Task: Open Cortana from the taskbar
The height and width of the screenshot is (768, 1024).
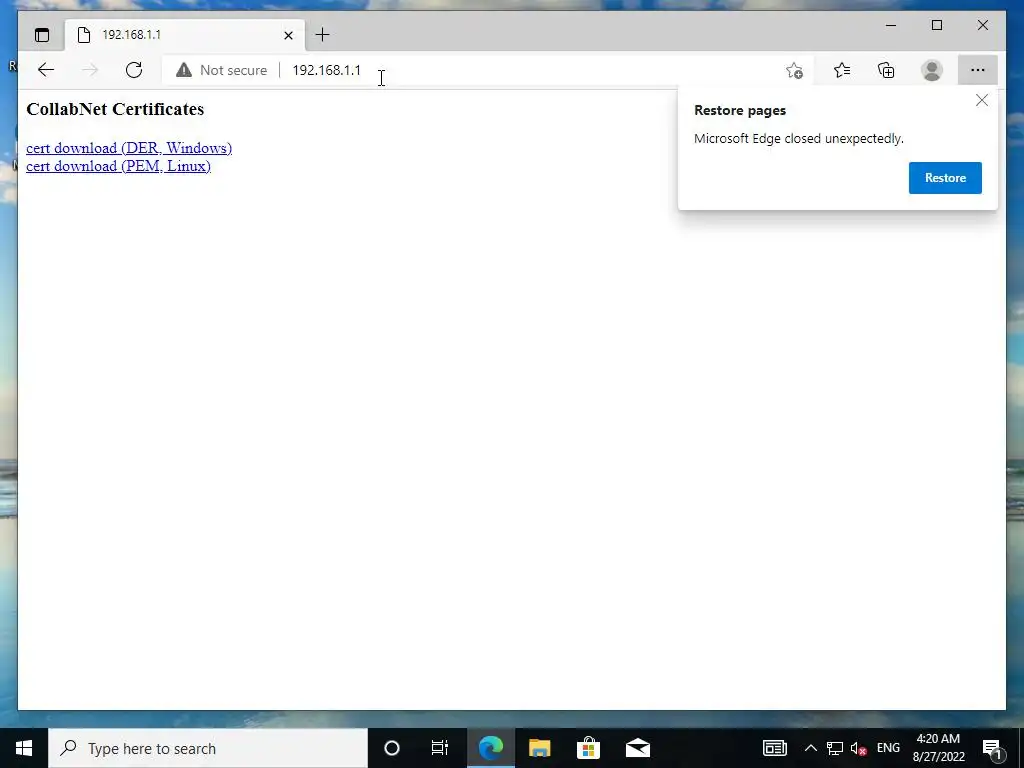Action: pos(392,748)
